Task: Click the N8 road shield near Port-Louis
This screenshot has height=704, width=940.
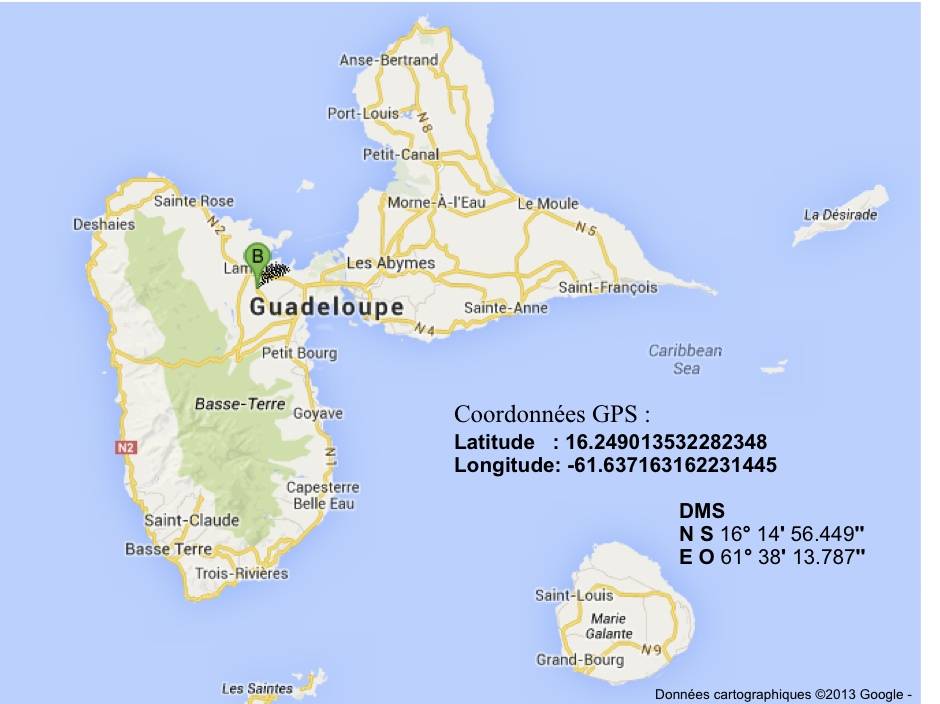Action: (x=425, y=123)
